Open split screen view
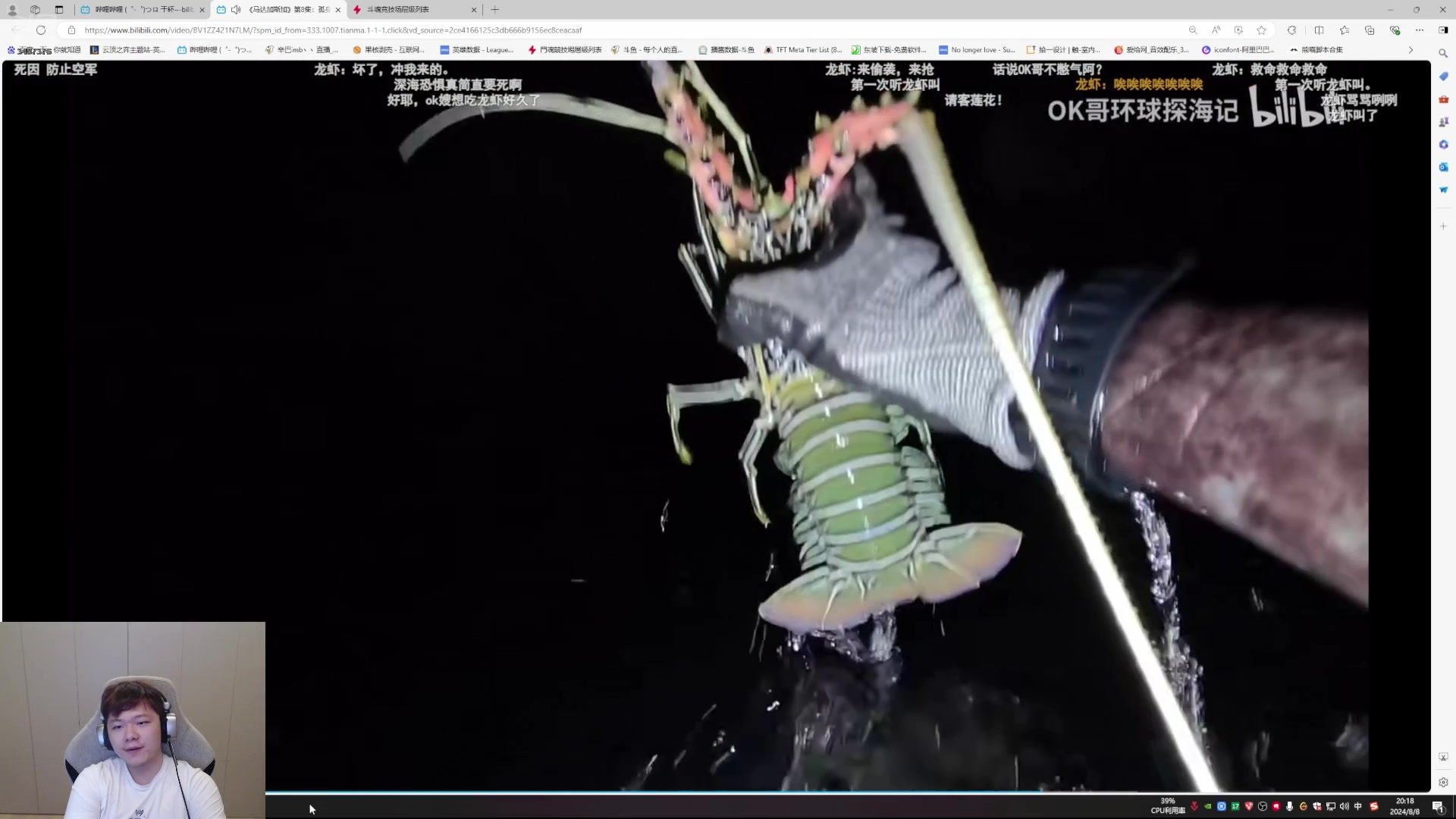The image size is (1456, 819). [1319, 30]
